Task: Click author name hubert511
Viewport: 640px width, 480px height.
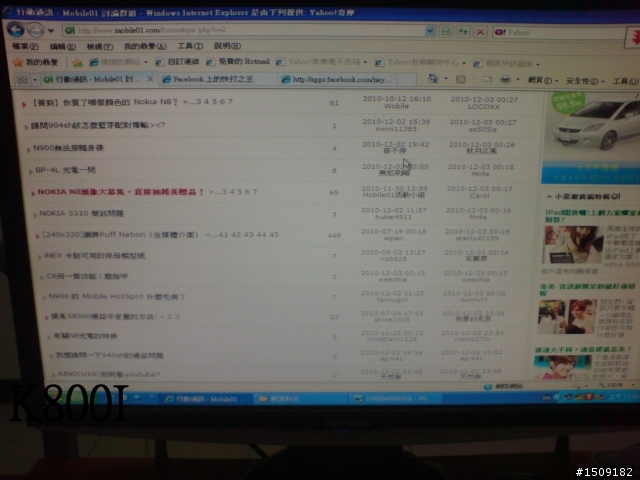Action: (393, 217)
